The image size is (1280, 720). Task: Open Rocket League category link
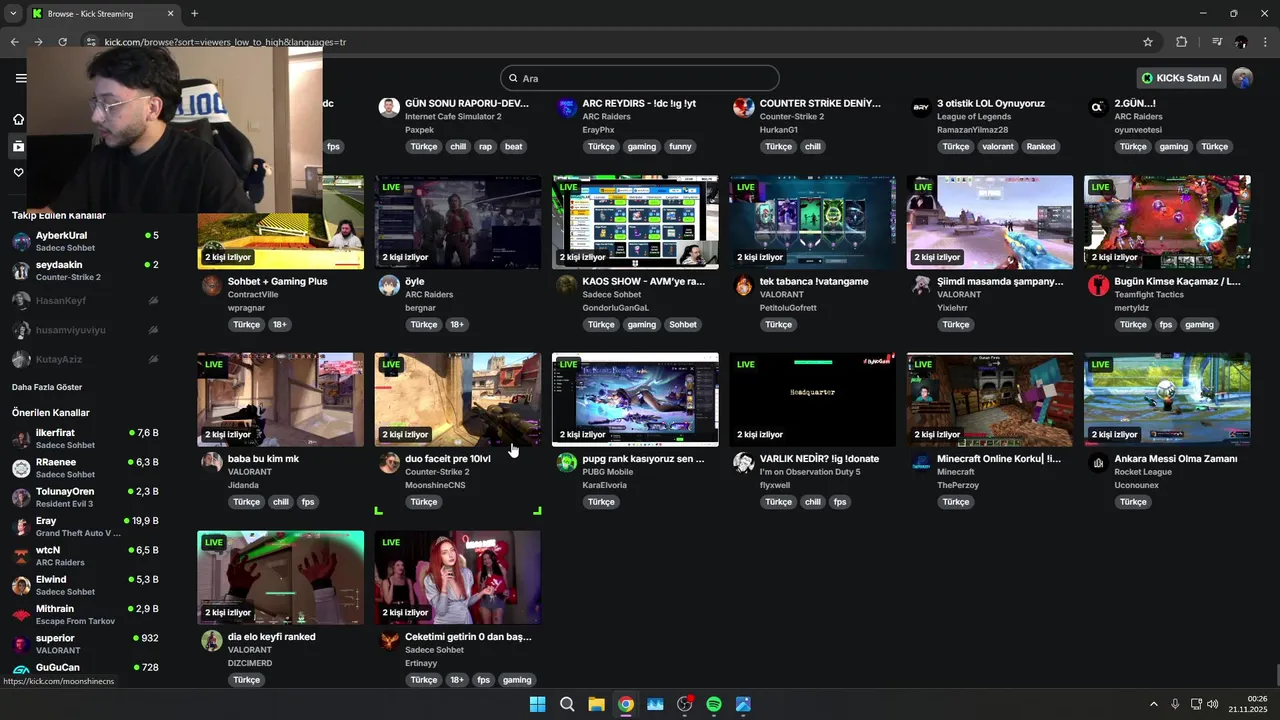[x=1143, y=472]
